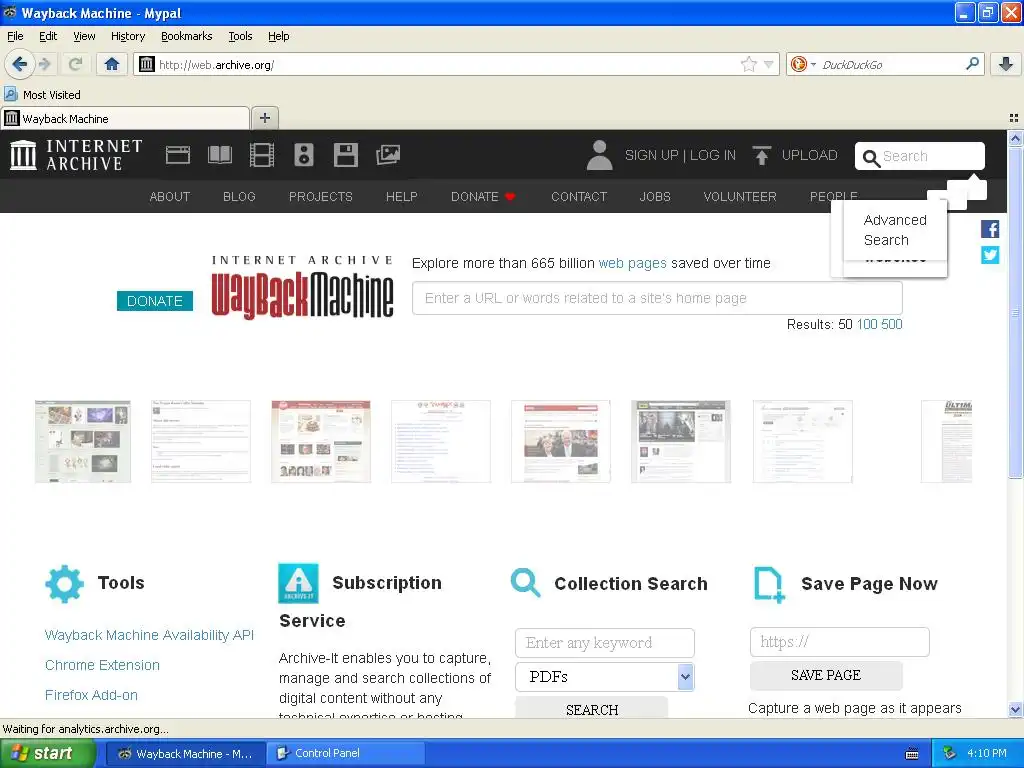Click the Archive-It subscription service icon

tap(298, 583)
